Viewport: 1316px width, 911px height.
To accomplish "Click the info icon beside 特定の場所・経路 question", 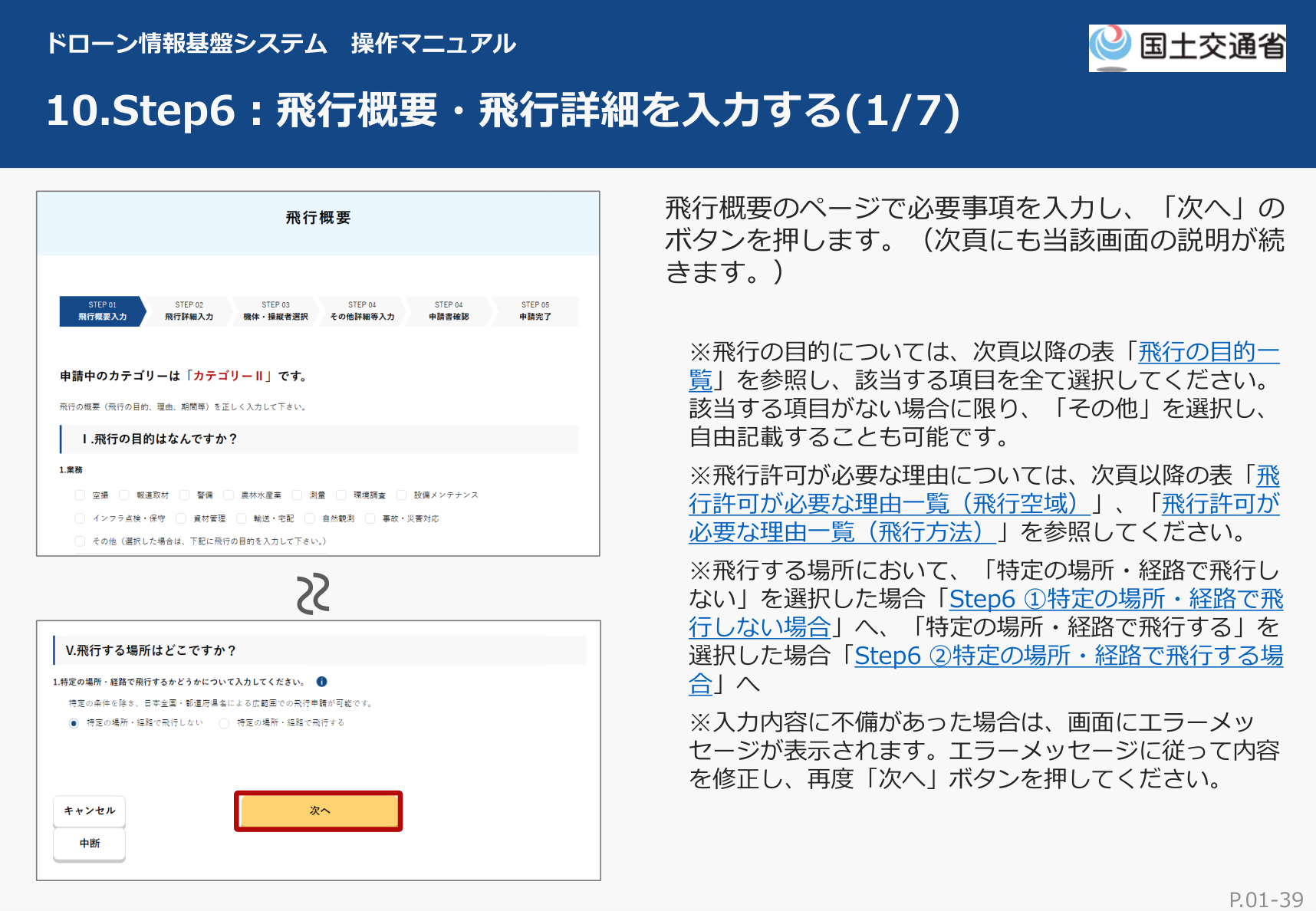I will click(321, 682).
